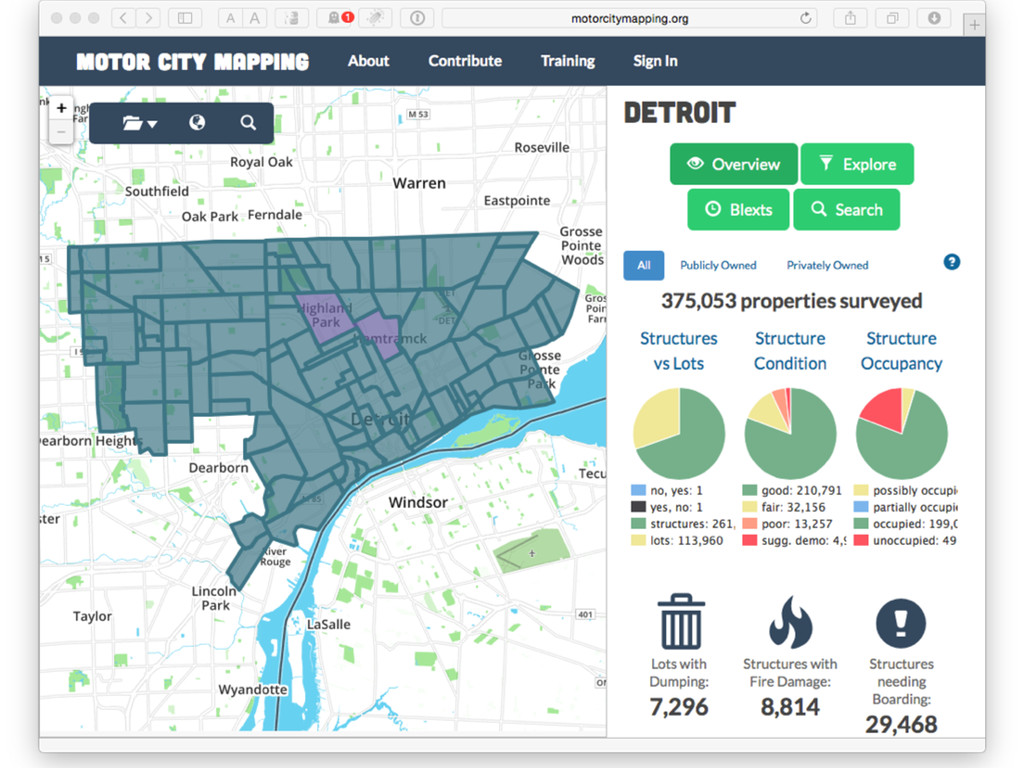Image resolution: width=1024 pixels, height=768 pixels.
Task: Click the Motor City Mapping logo
Action: click(193, 61)
